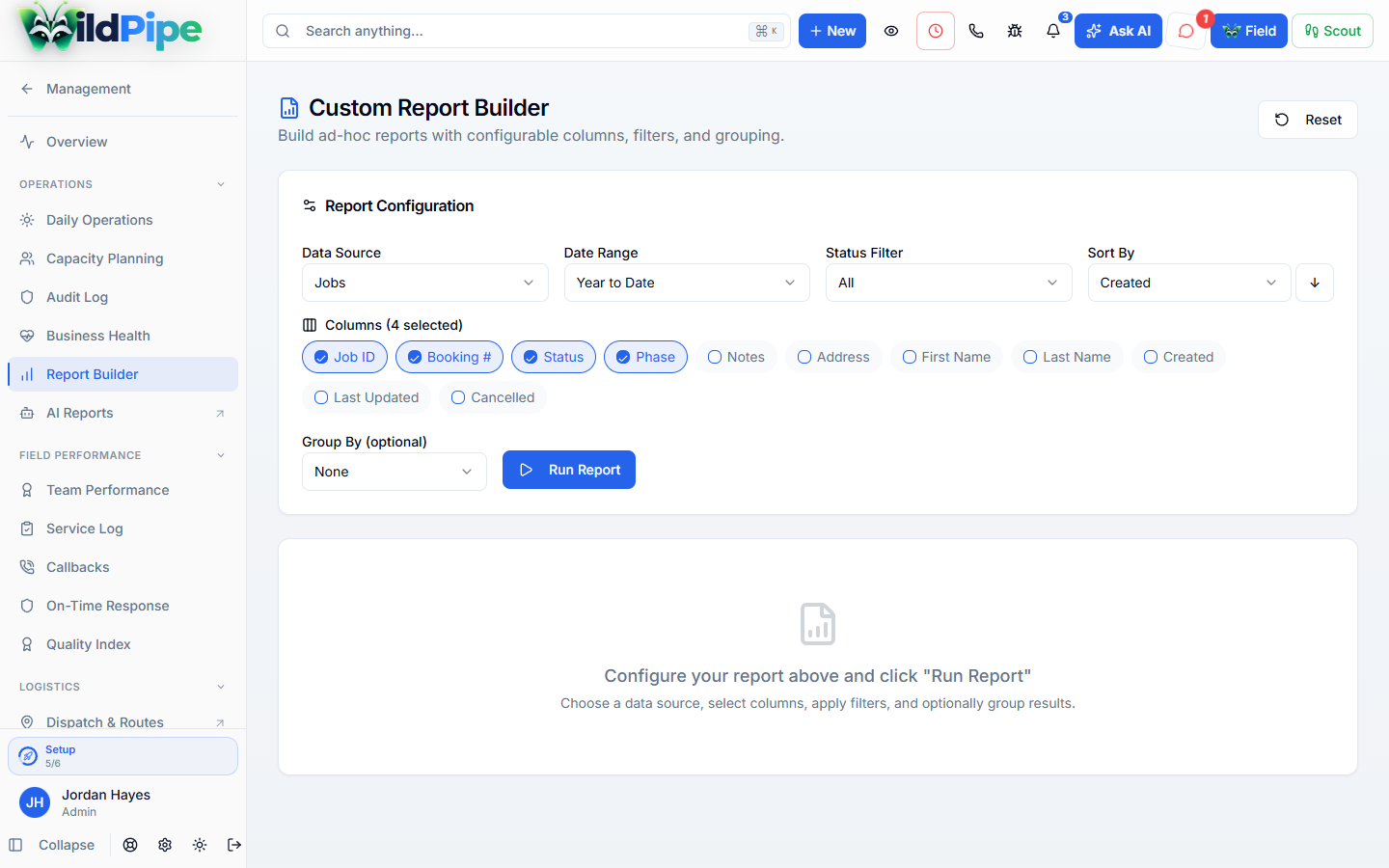
Task: Click the New button
Action: point(832,31)
